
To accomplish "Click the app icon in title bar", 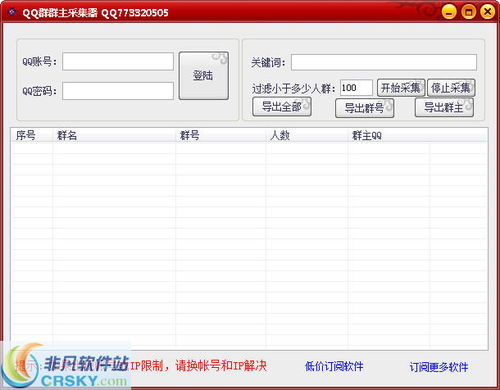I will click(12, 13).
